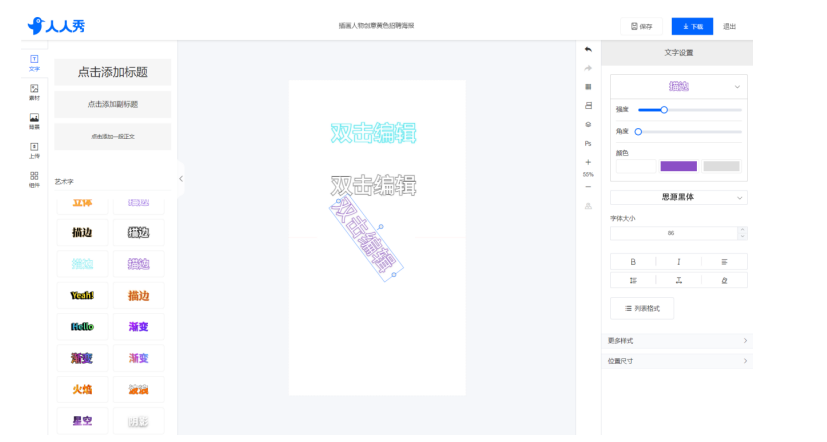The width and height of the screenshot is (827, 442).
Task: Toggle bold formatting
Action: [633, 262]
